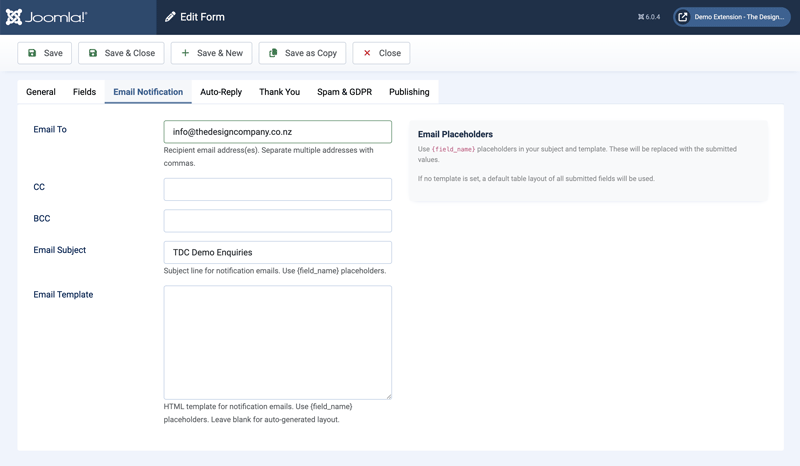
Task: Click the red X Close icon
Action: click(367, 53)
